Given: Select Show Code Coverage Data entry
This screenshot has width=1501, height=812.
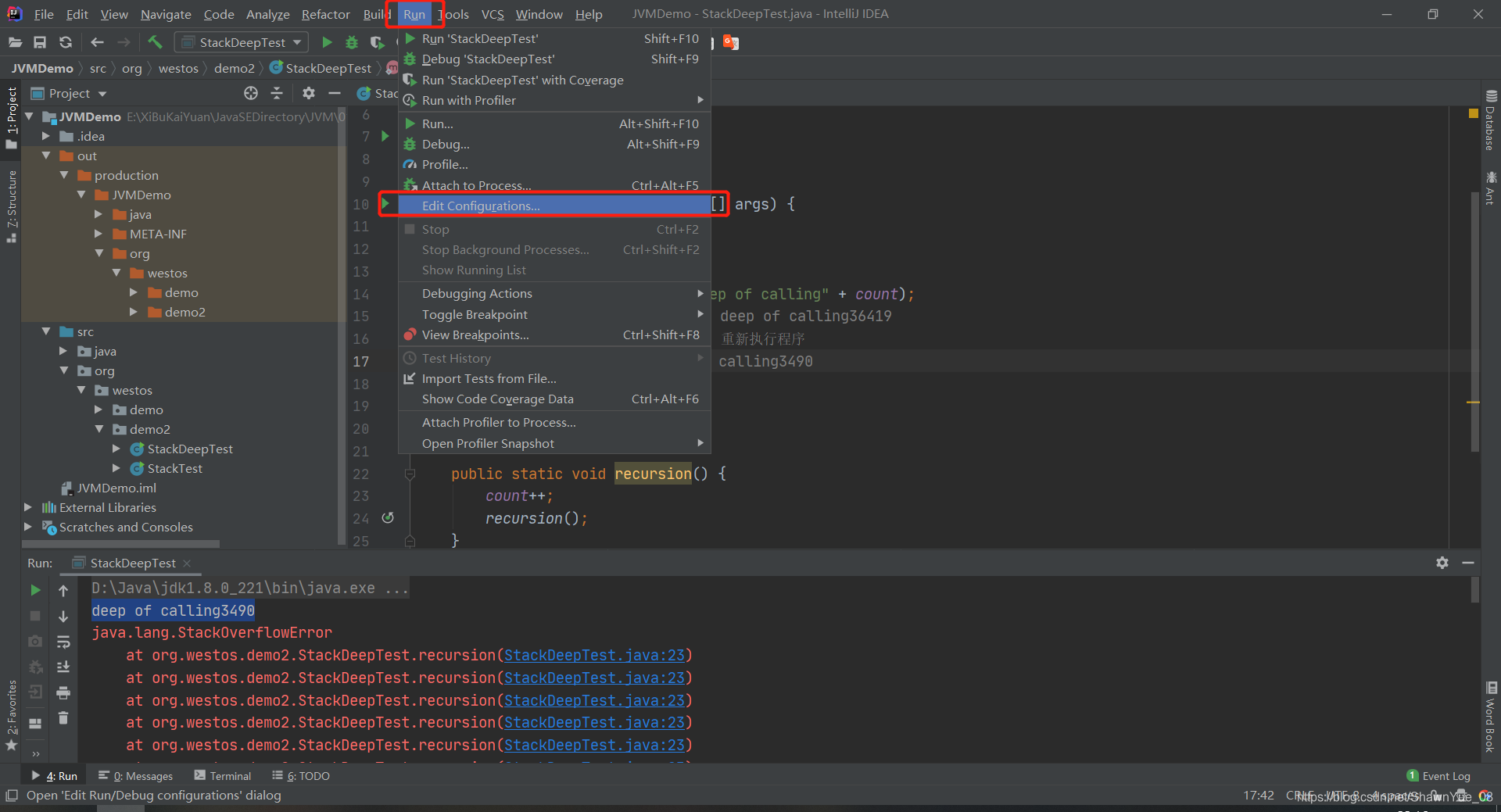Looking at the screenshot, I should coord(554,399).
